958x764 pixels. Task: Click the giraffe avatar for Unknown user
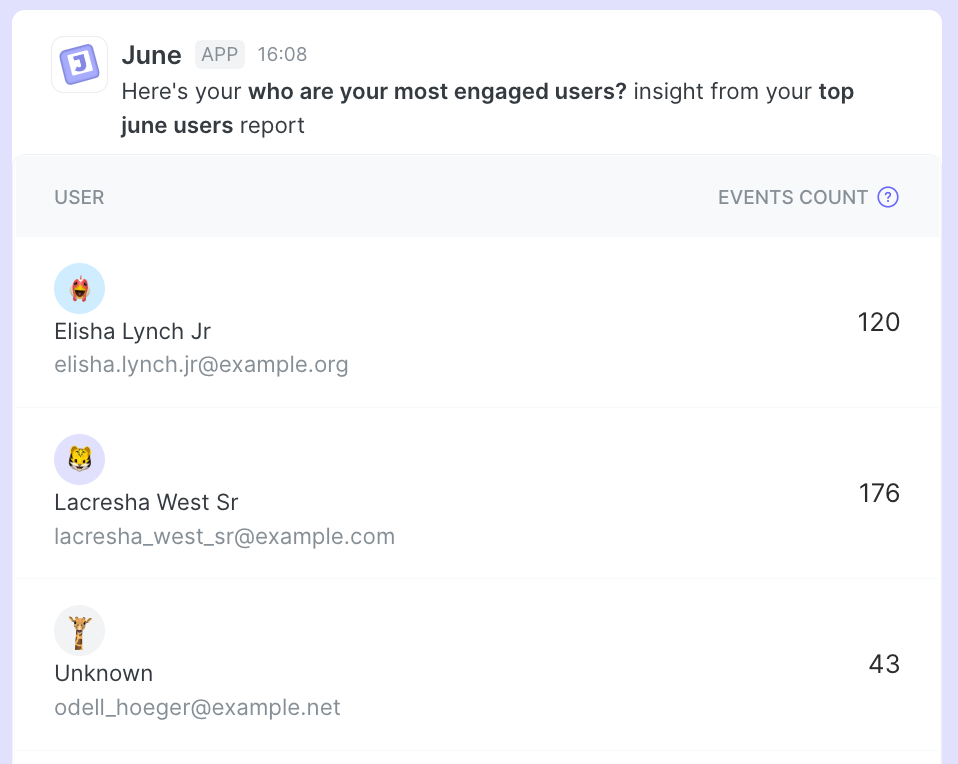pos(79,631)
